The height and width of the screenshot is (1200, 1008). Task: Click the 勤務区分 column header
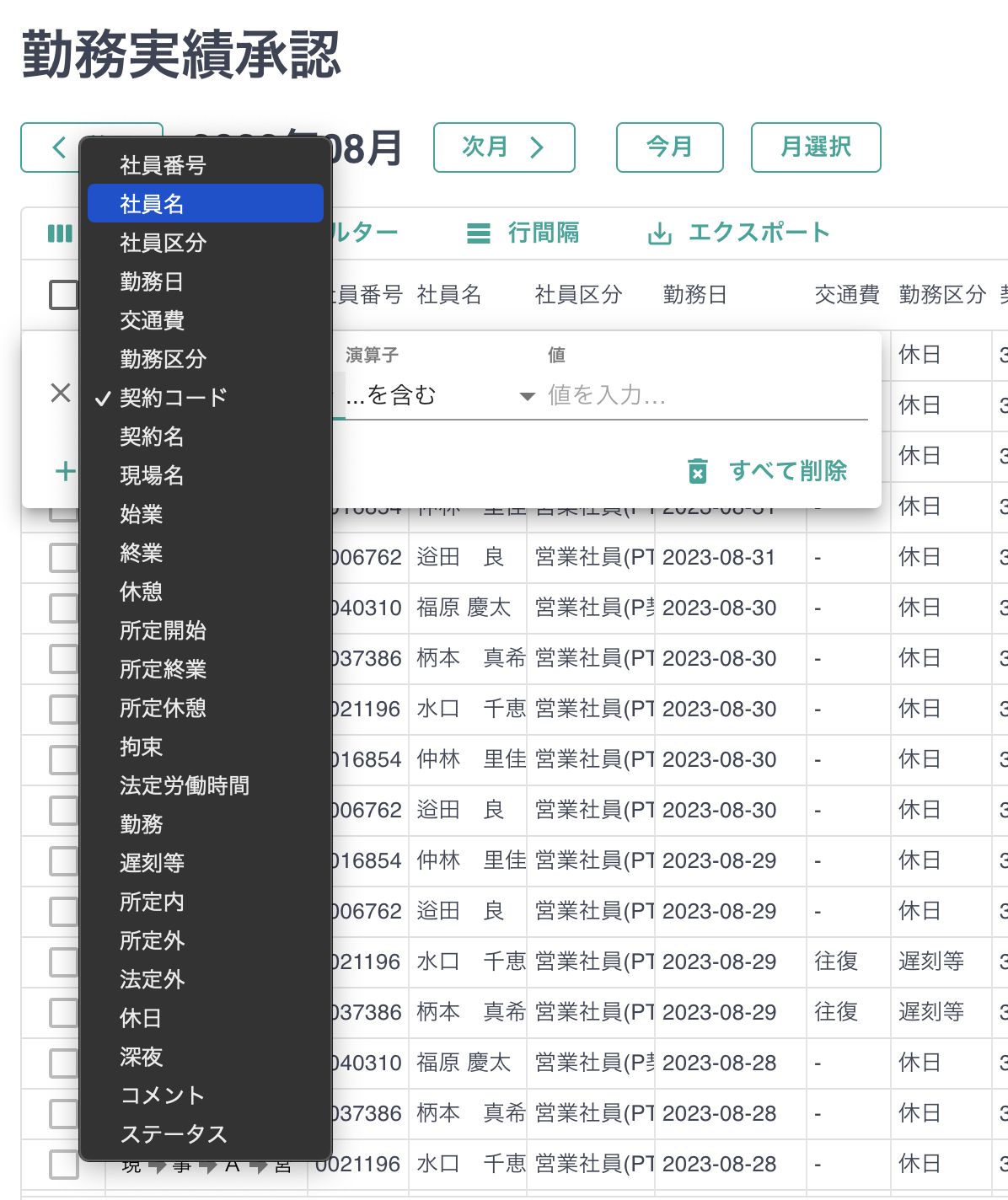941,295
